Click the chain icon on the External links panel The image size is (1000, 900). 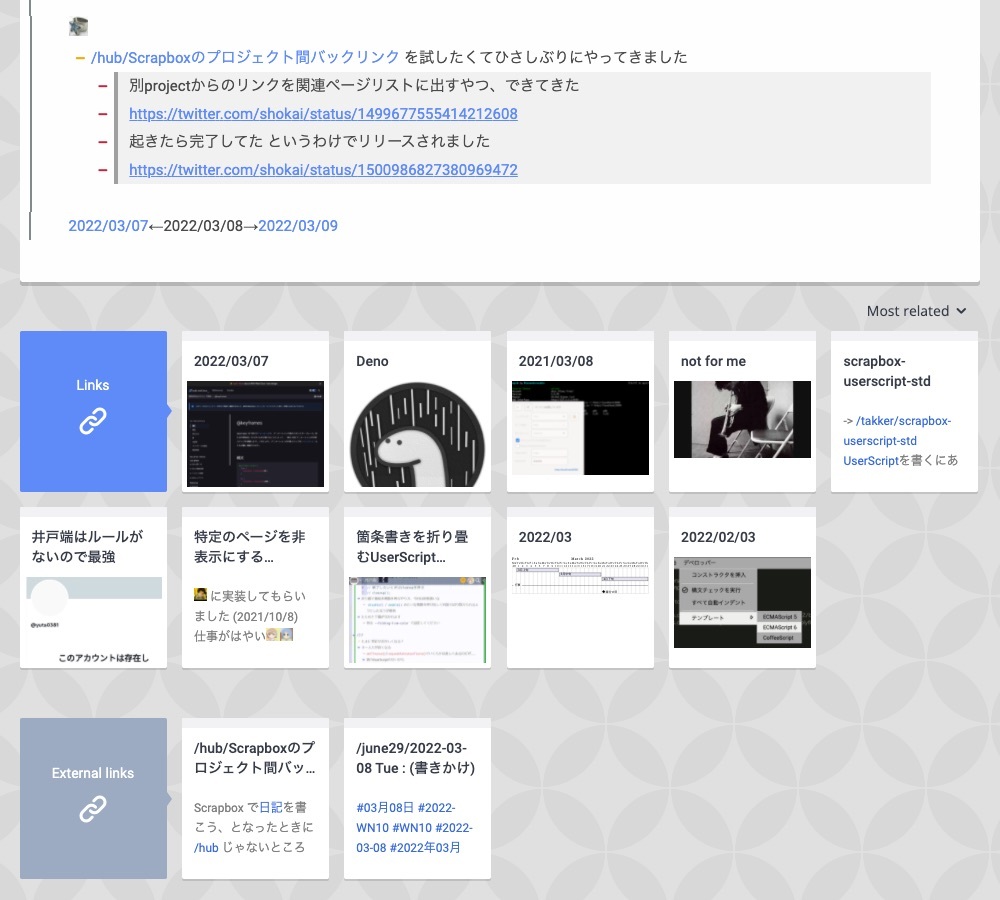(93, 810)
